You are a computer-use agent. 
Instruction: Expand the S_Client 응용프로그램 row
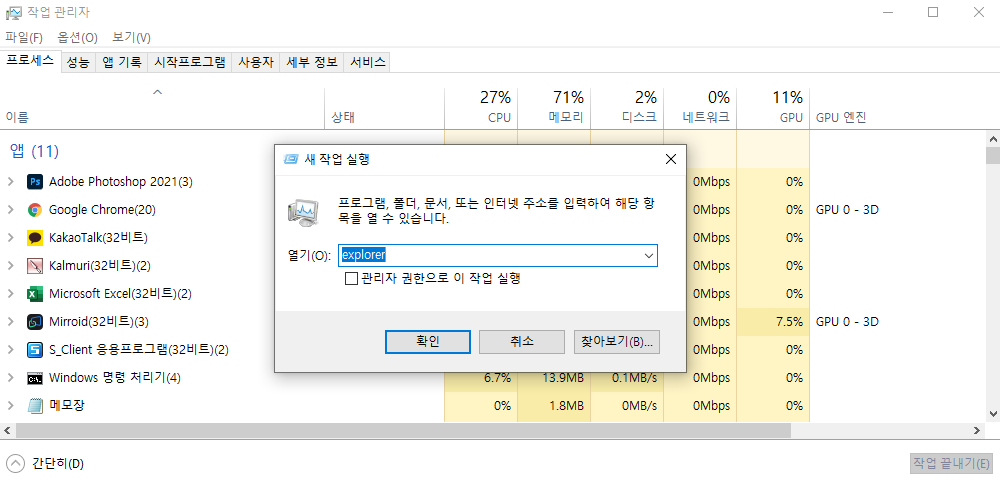pyautogui.click(x=10, y=350)
